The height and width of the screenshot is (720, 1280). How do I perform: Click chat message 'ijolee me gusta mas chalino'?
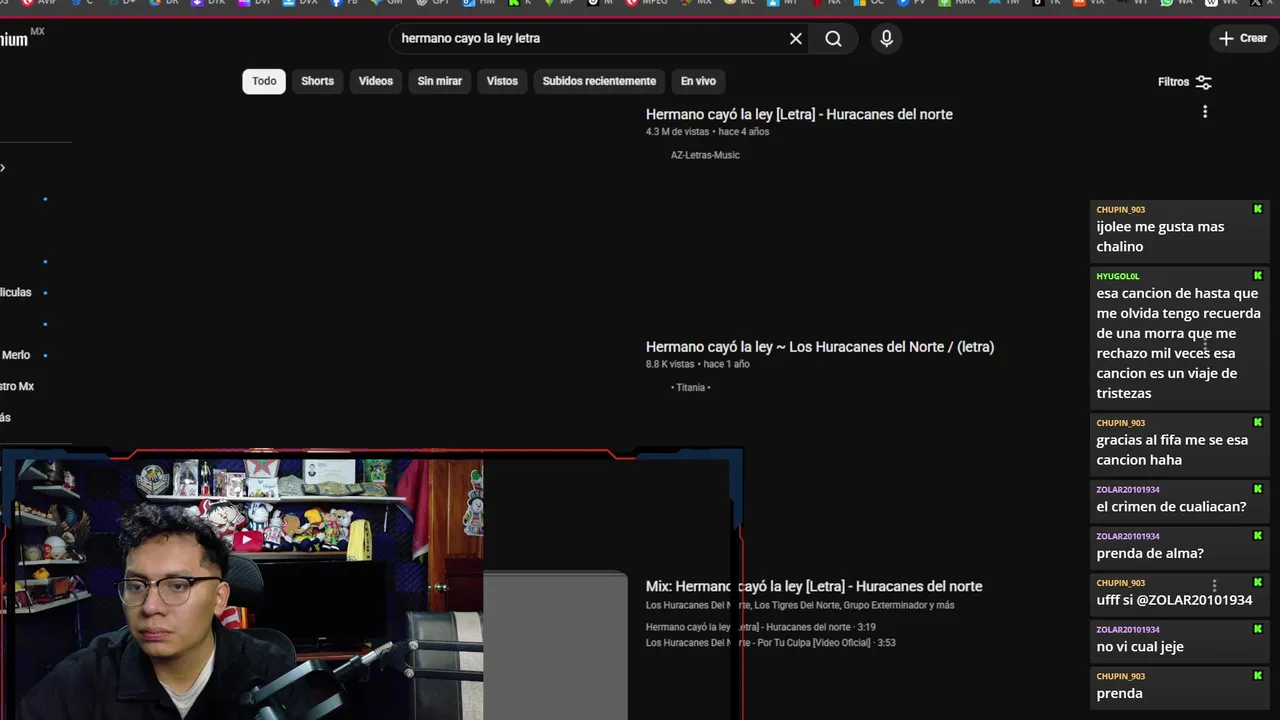(x=1160, y=237)
